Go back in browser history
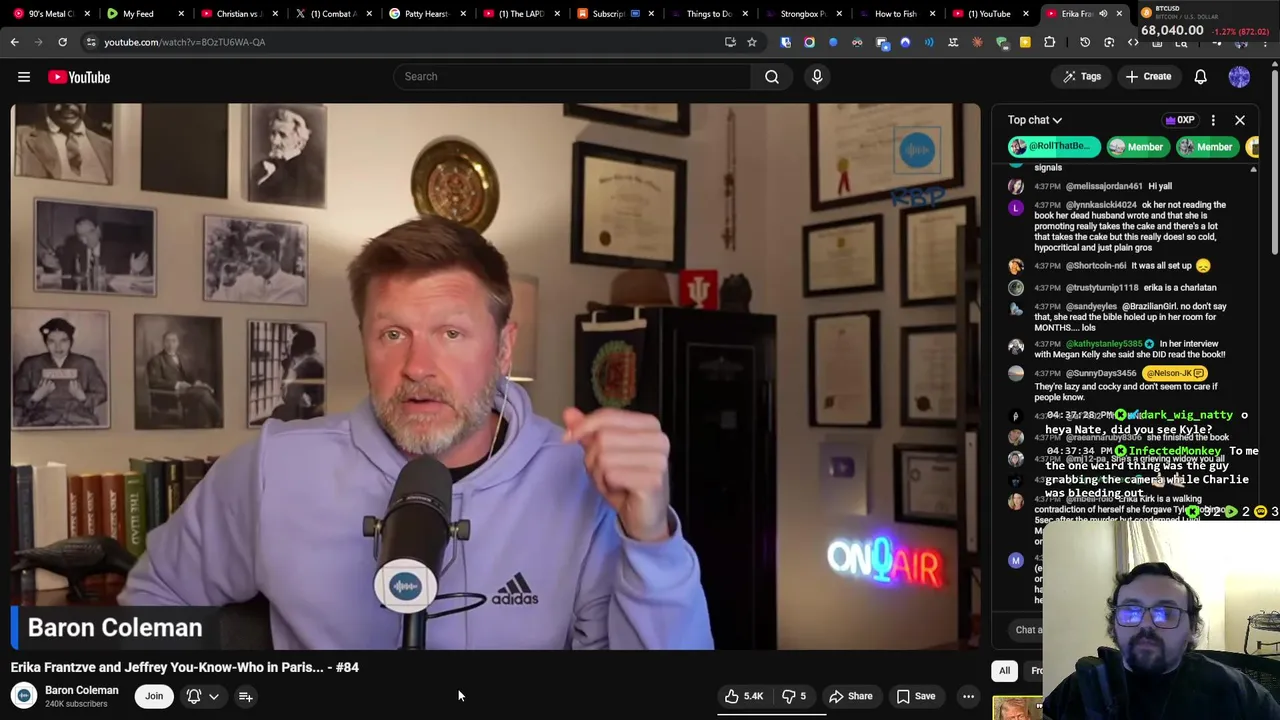 pyautogui.click(x=14, y=42)
